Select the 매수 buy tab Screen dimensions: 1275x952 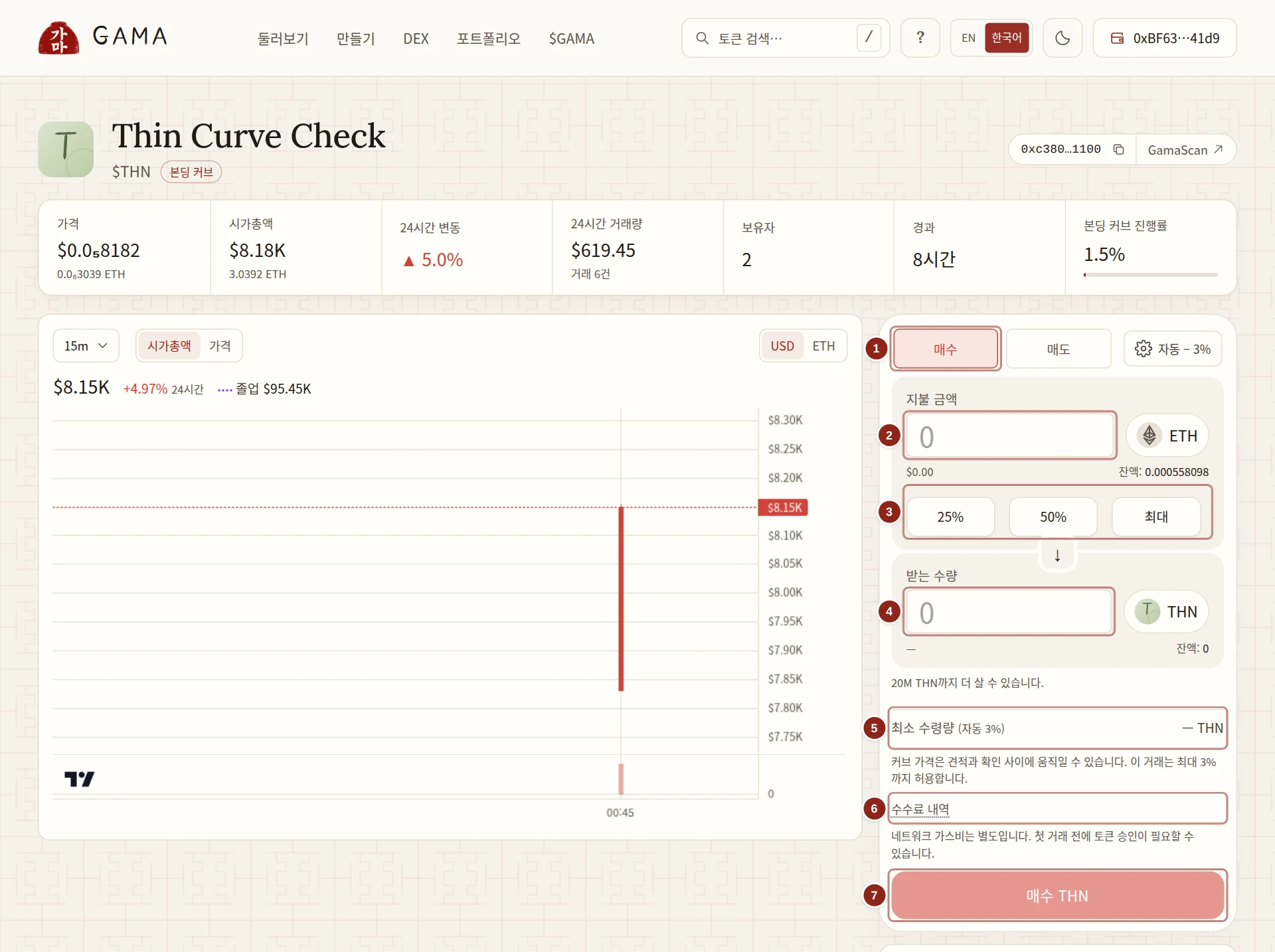click(x=945, y=349)
